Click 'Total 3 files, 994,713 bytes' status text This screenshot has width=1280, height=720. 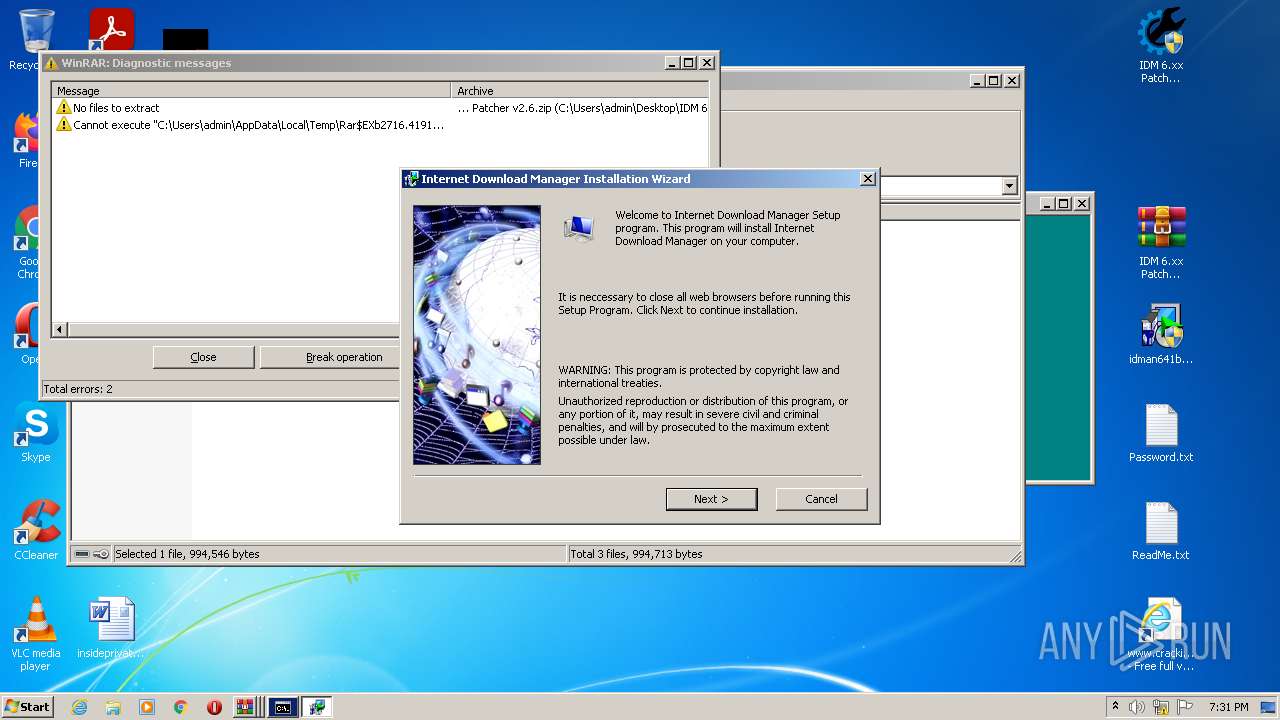point(637,554)
